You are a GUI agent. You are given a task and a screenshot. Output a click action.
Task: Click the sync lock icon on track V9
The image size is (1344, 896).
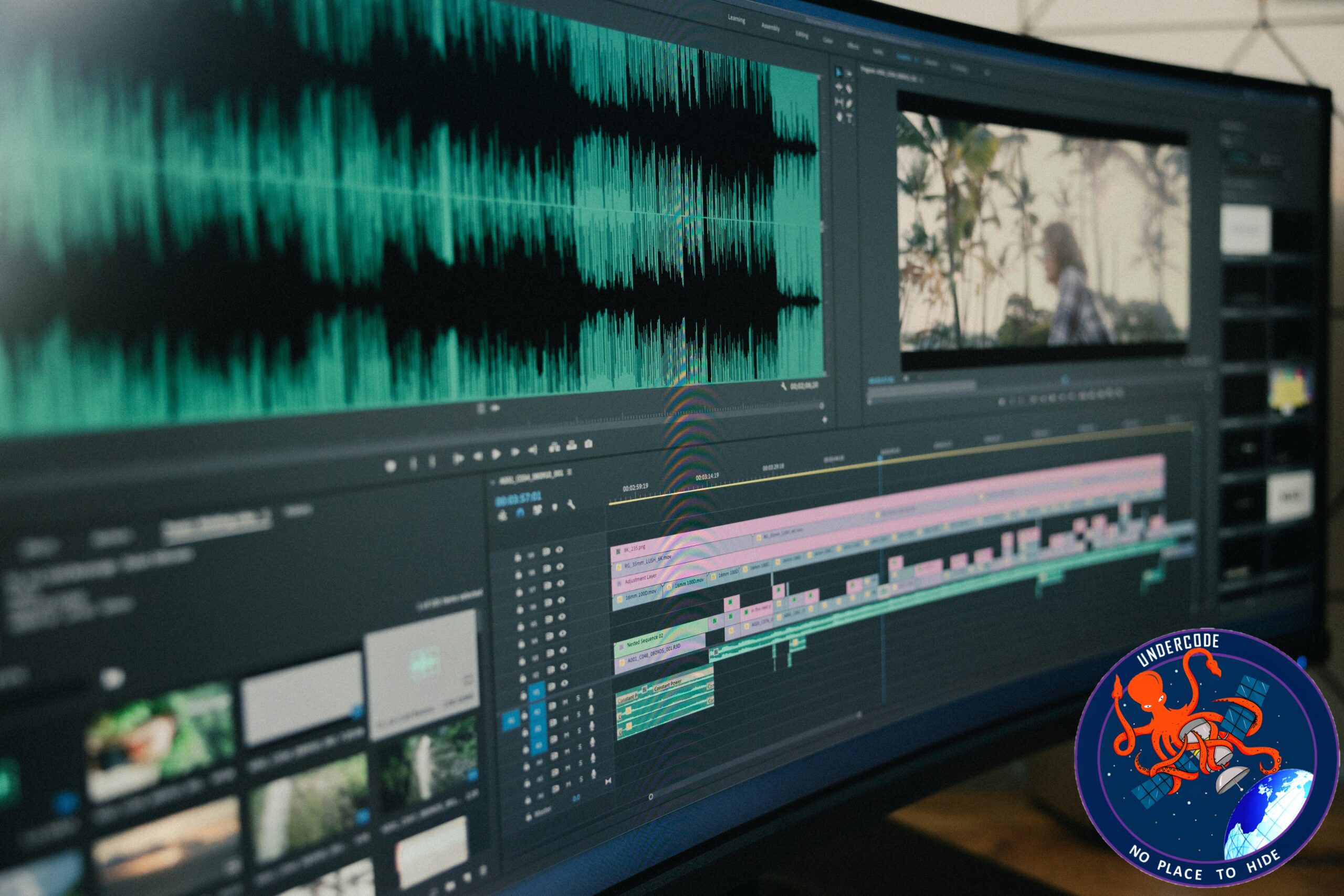tap(547, 552)
